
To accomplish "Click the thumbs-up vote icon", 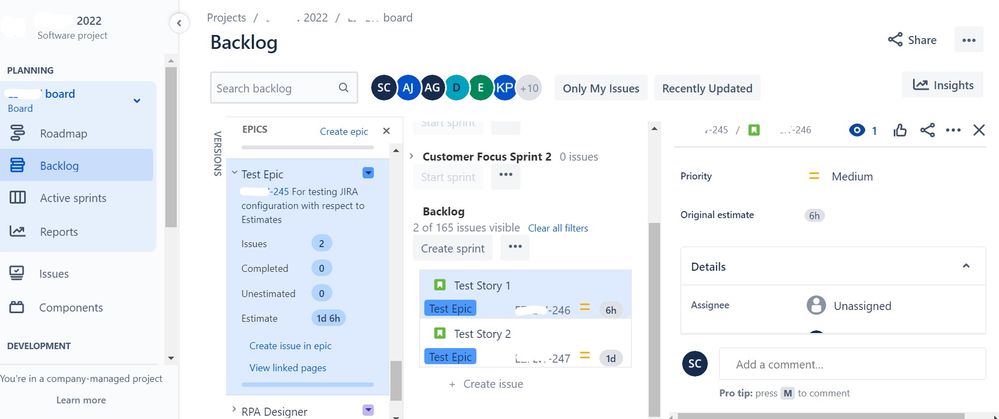I will click(x=900, y=131).
